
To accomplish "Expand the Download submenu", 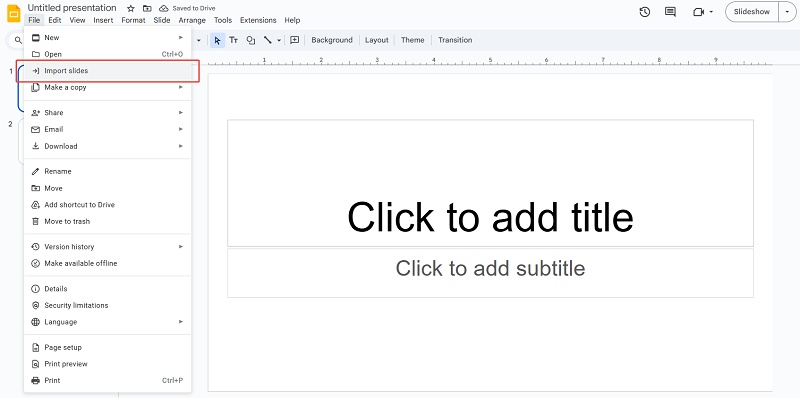I will pyautogui.click(x=181, y=146).
